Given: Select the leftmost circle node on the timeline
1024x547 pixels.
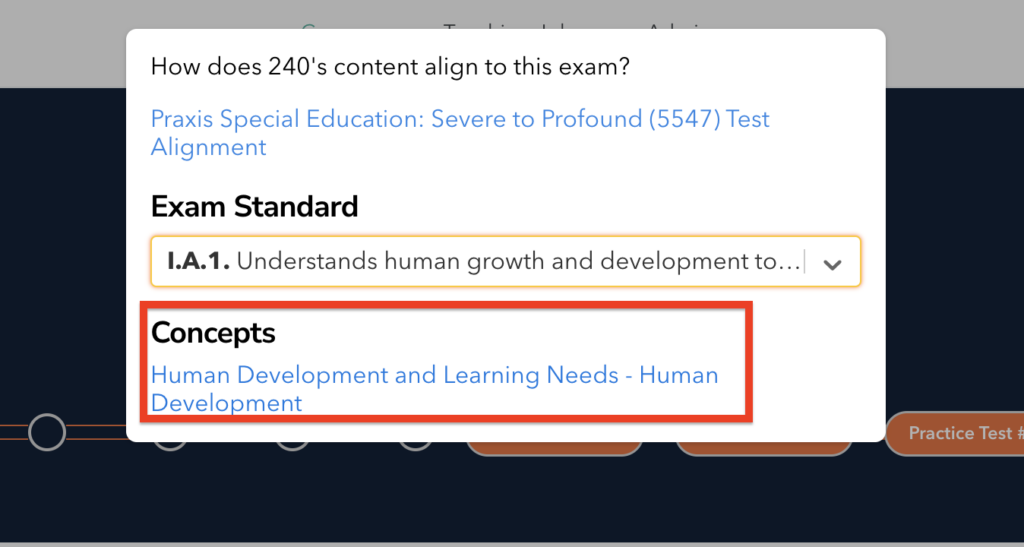Looking at the screenshot, I should click(46, 432).
